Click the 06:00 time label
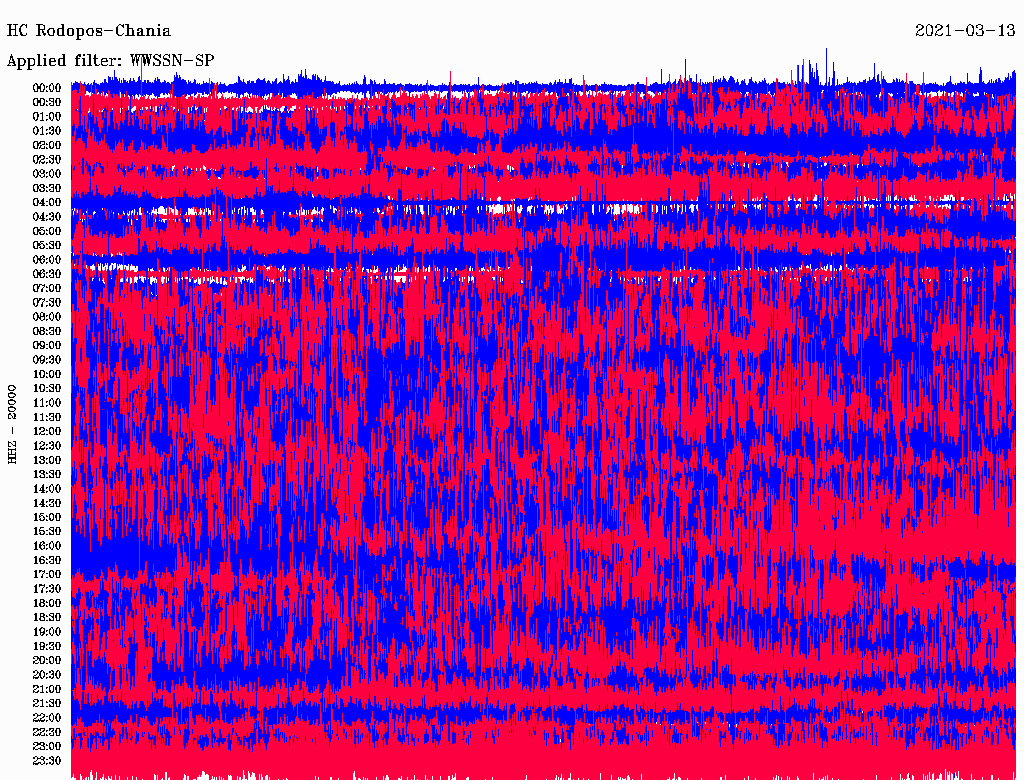The width and height of the screenshot is (1024, 780). (47, 260)
